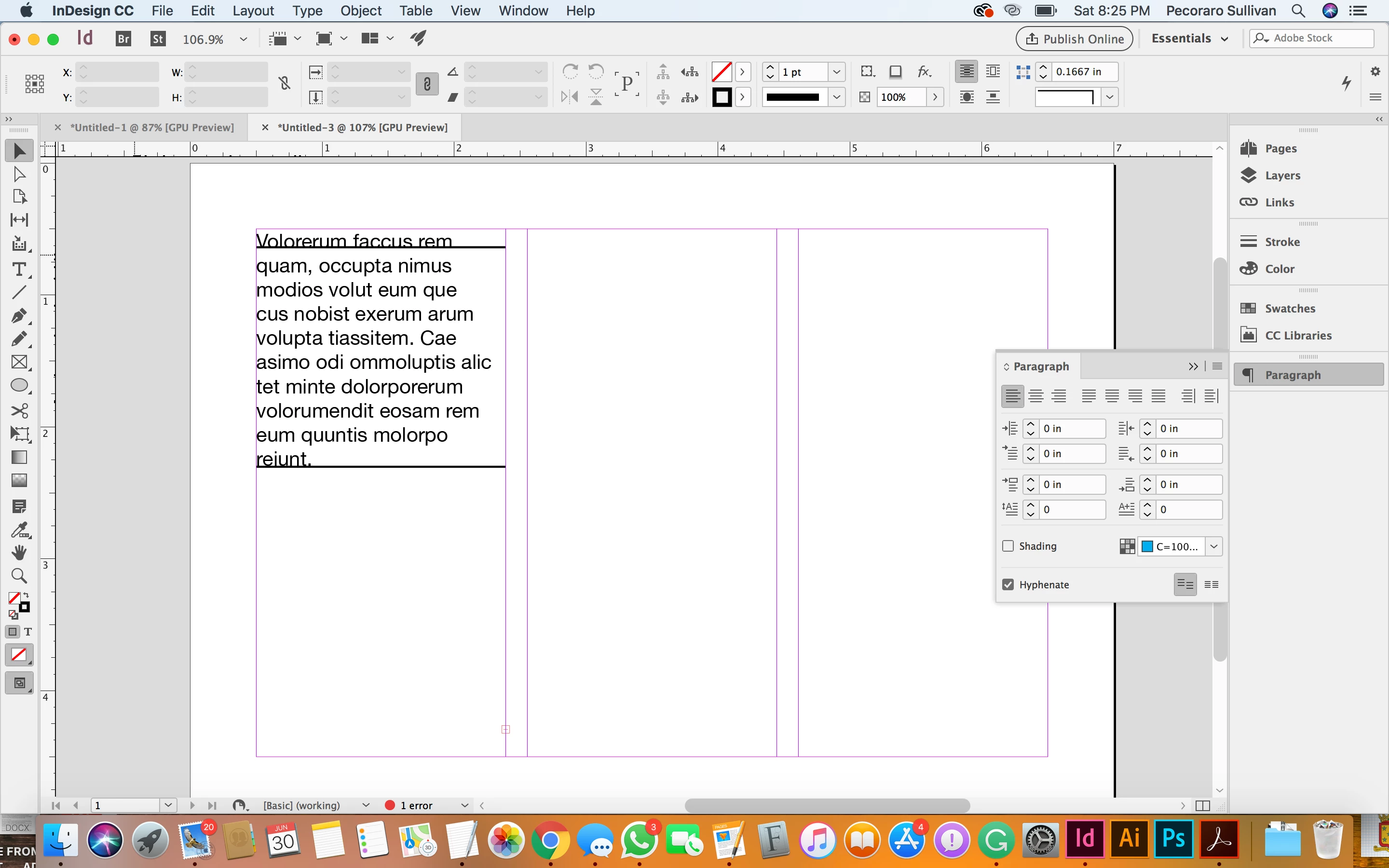Click the Publish Online button
1389x868 pixels.
[x=1074, y=39]
